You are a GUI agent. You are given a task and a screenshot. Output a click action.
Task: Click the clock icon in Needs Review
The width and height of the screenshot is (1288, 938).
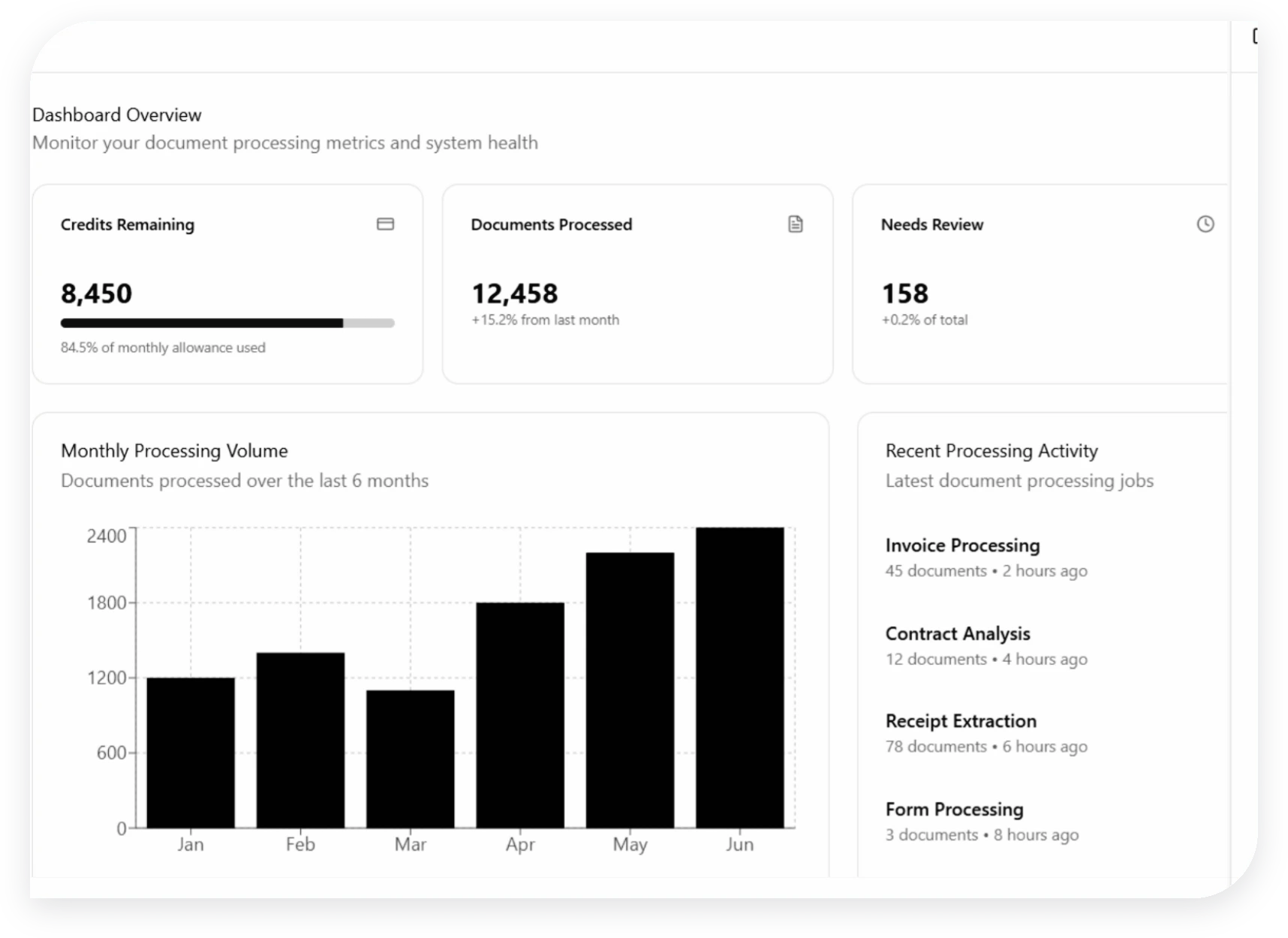pos(1205,224)
